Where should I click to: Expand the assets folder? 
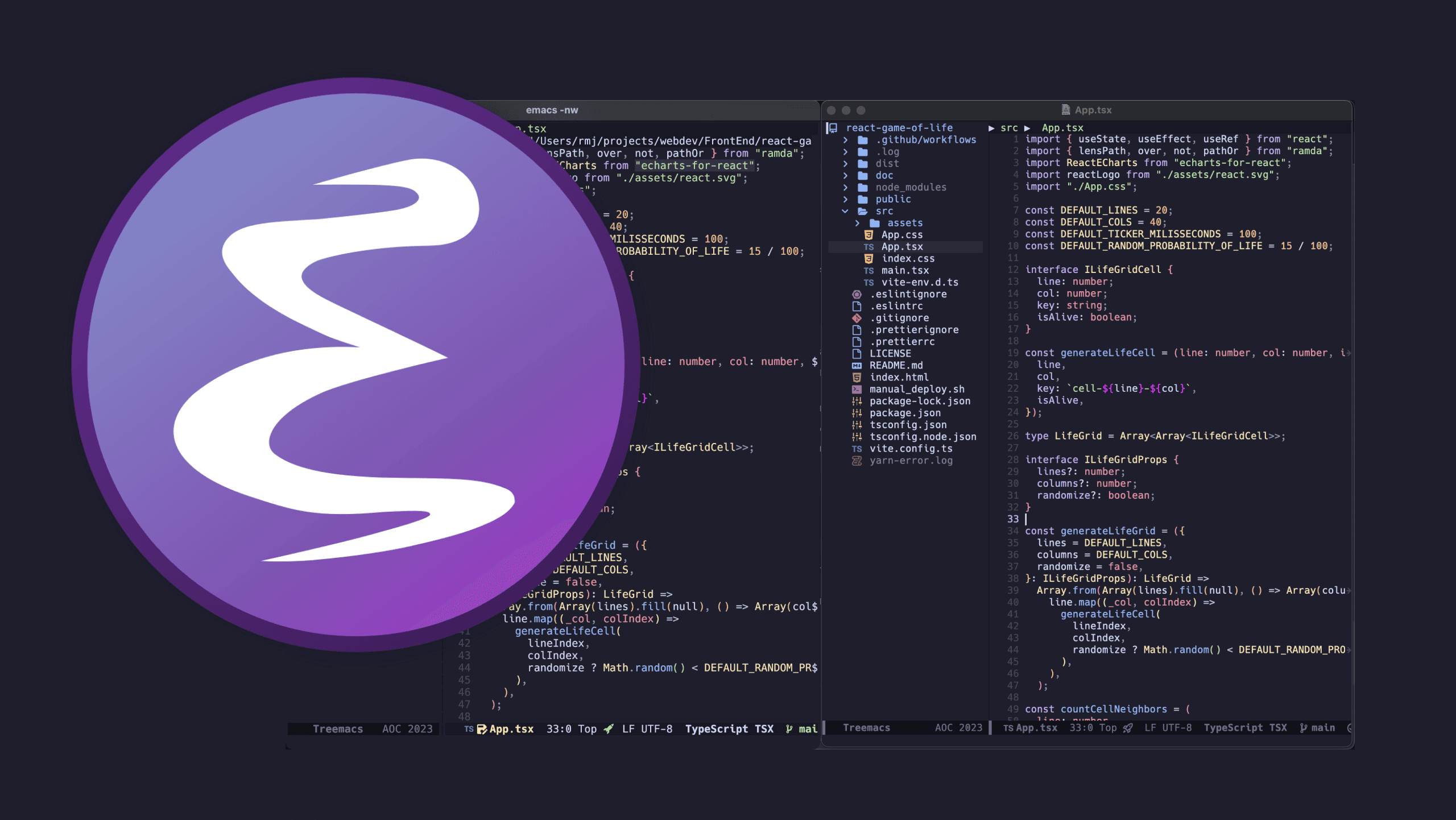857,223
